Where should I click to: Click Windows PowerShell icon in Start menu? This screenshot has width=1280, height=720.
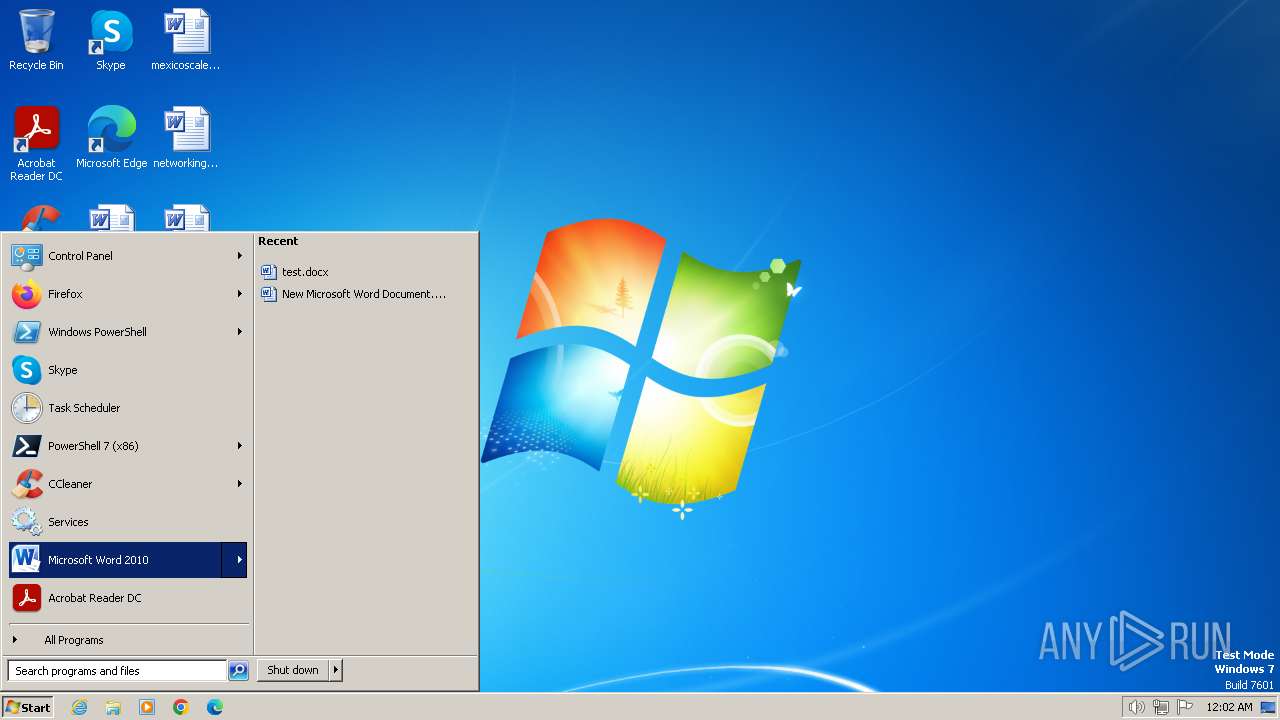27,332
